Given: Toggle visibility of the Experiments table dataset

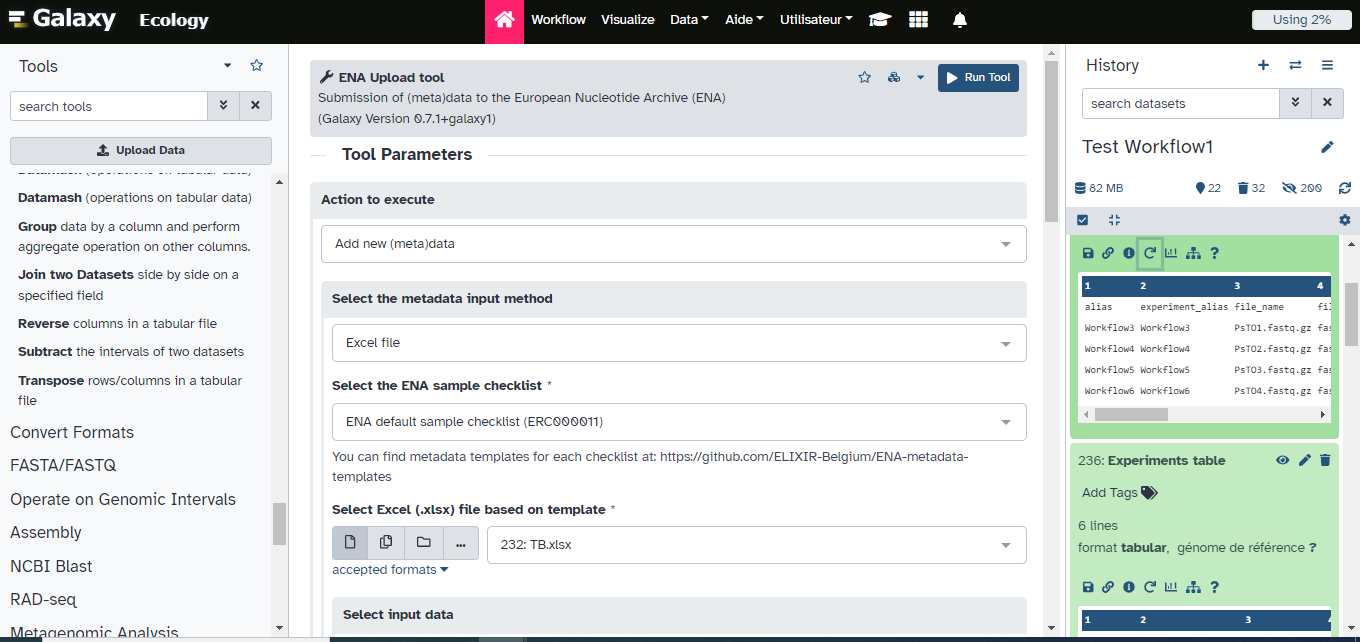Looking at the screenshot, I should point(1283,460).
